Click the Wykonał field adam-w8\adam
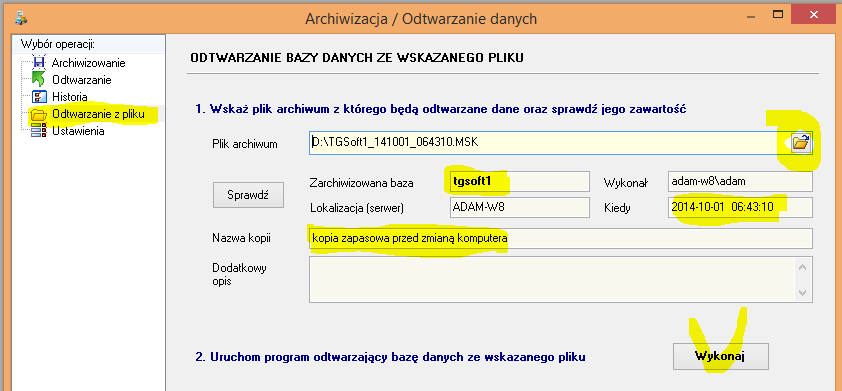842x391 pixels. click(741, 182)
